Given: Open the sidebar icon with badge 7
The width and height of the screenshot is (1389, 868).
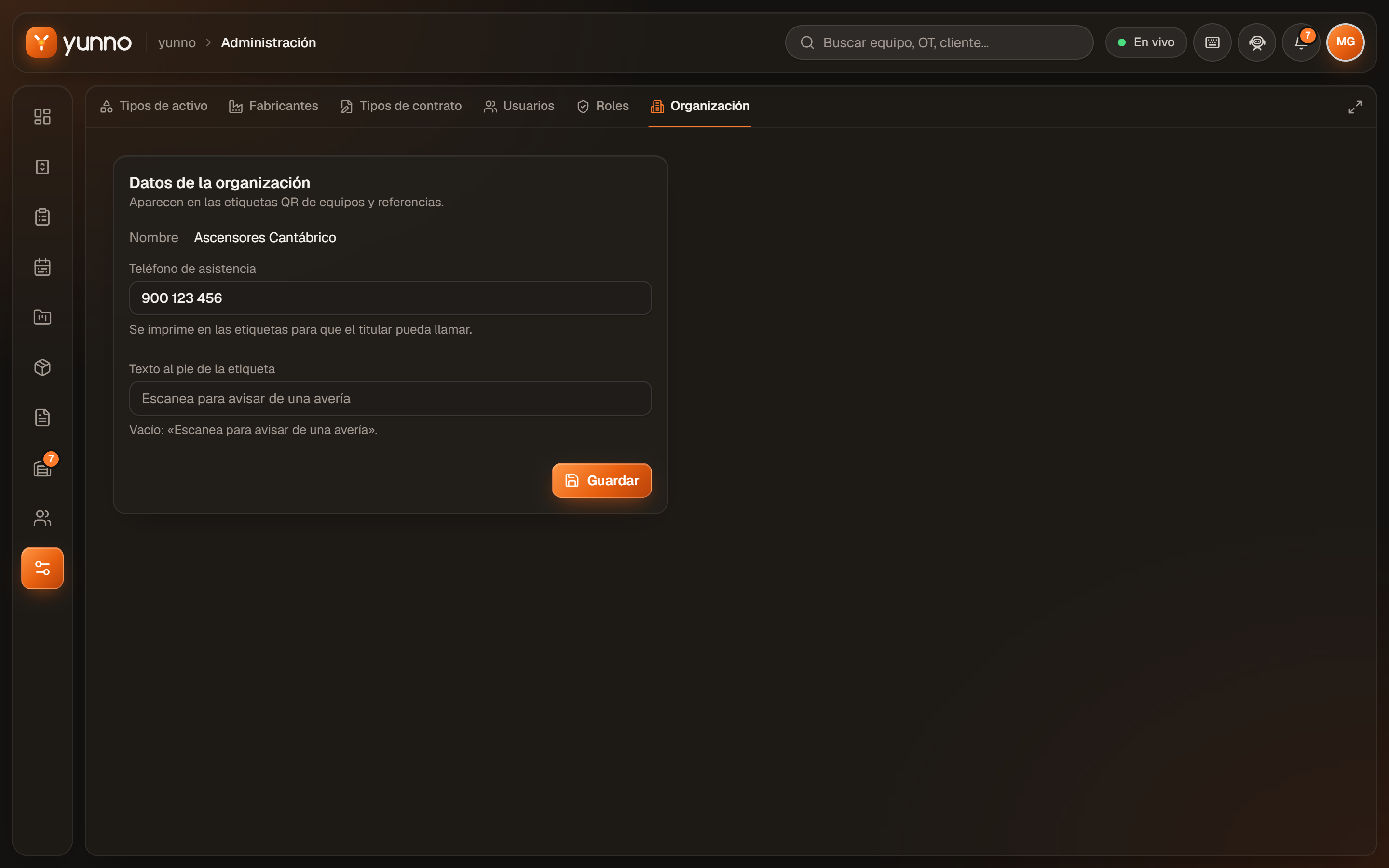Looking at the screenshot, I should click(x=42, y=468).
